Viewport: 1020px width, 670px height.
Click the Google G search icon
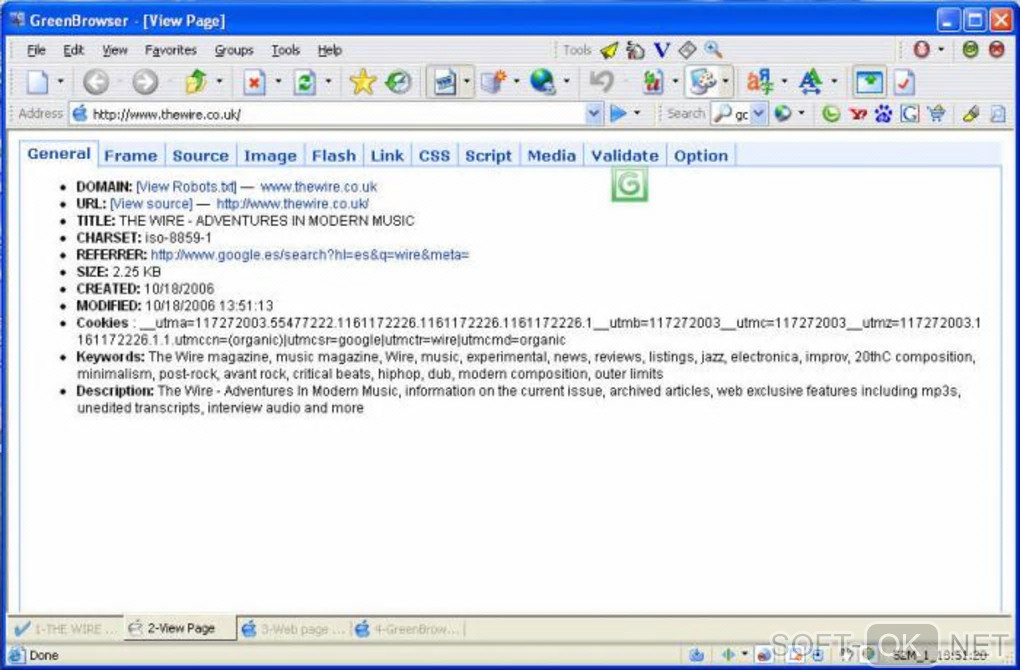[x=909, y=114]
